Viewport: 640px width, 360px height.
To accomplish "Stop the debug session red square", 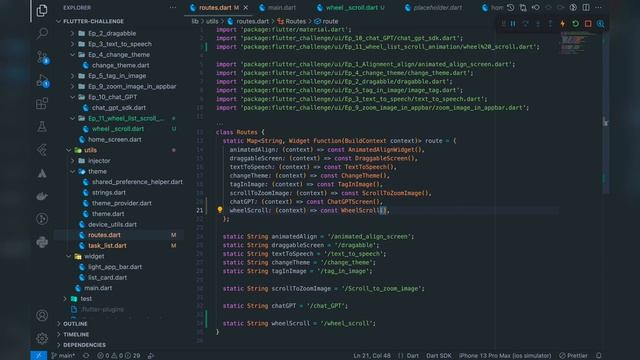I will coord(588,24).
